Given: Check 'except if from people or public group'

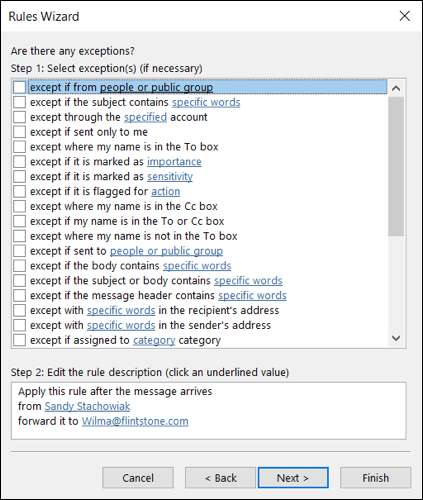Looking at the screenshot, I should (x=19, y=87).
